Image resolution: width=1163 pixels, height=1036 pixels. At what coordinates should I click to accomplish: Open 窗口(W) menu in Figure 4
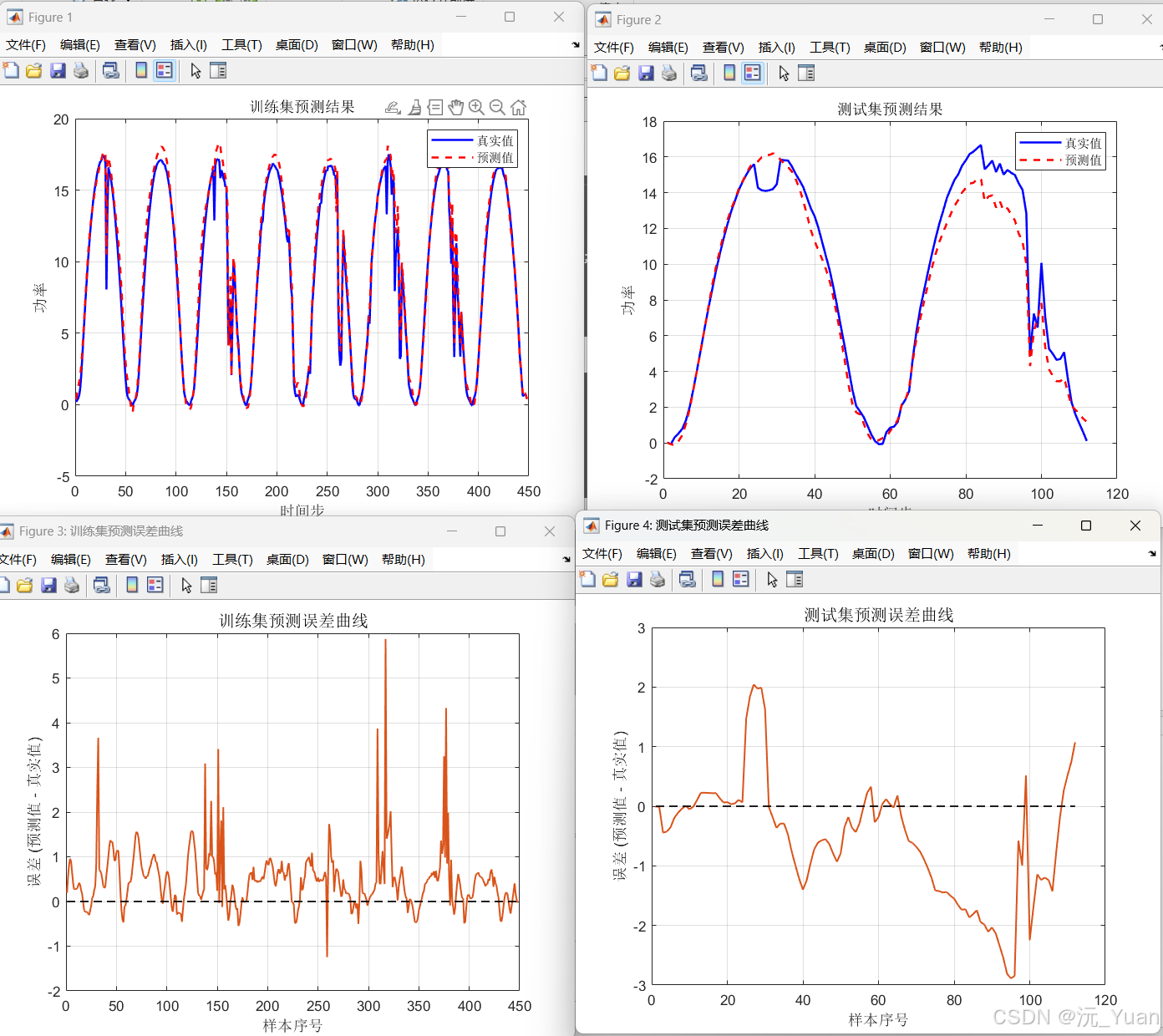[931, 554]
